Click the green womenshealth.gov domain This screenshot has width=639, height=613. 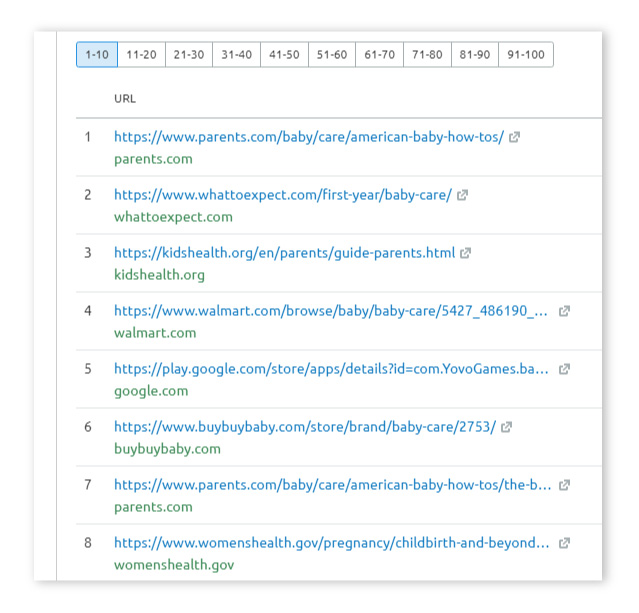(174, 565)
